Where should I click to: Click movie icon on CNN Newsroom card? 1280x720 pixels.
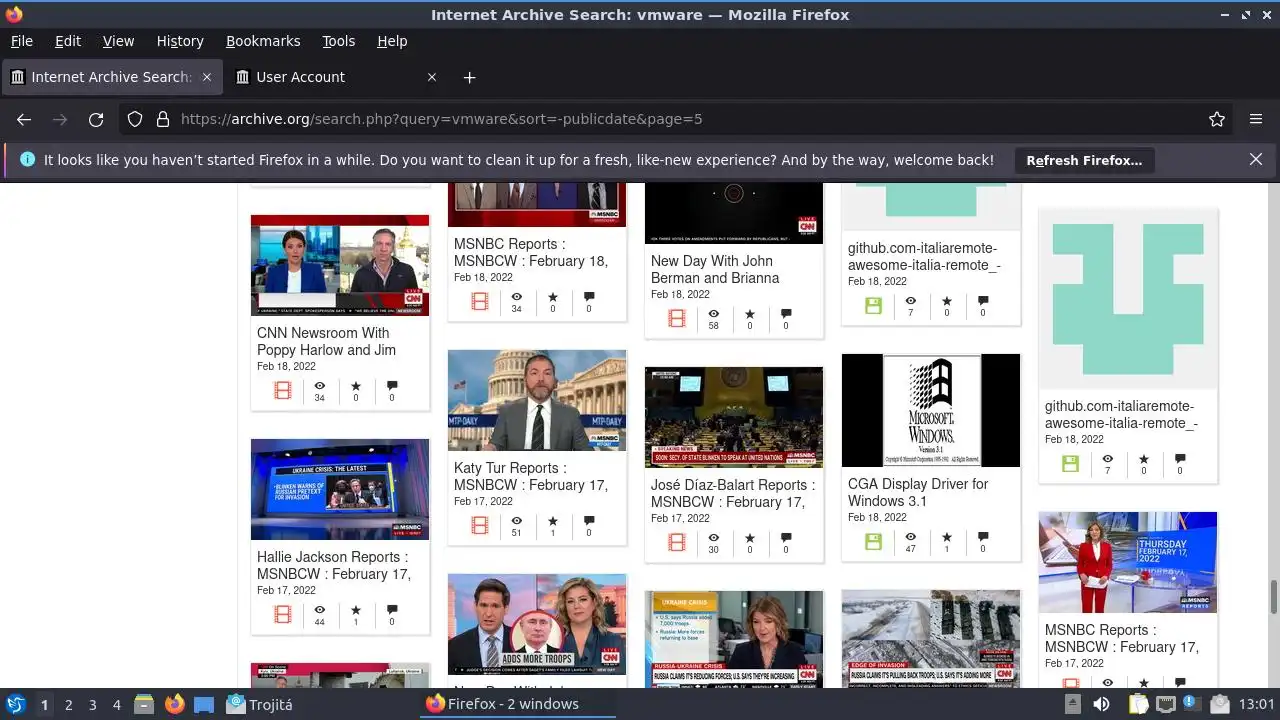[x=283, y=390]
